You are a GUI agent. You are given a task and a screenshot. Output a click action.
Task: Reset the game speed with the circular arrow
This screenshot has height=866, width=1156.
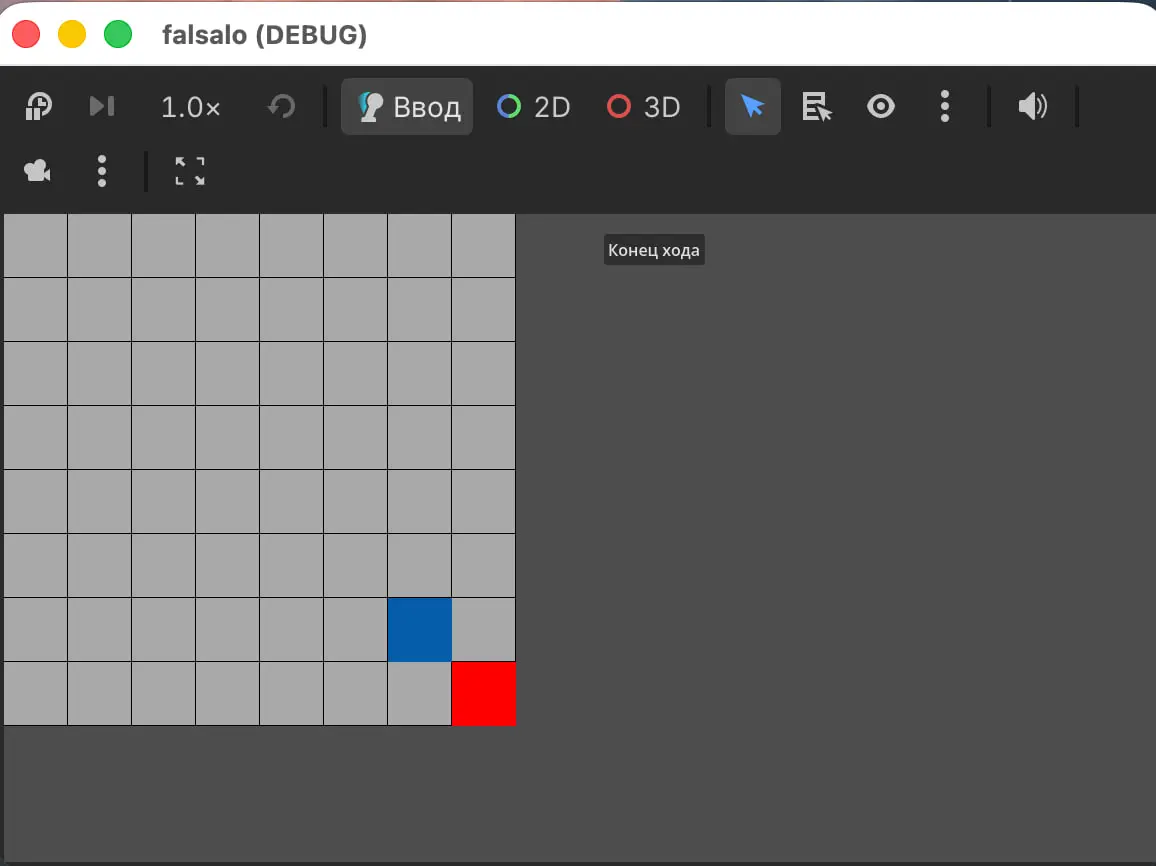point(281,107)
